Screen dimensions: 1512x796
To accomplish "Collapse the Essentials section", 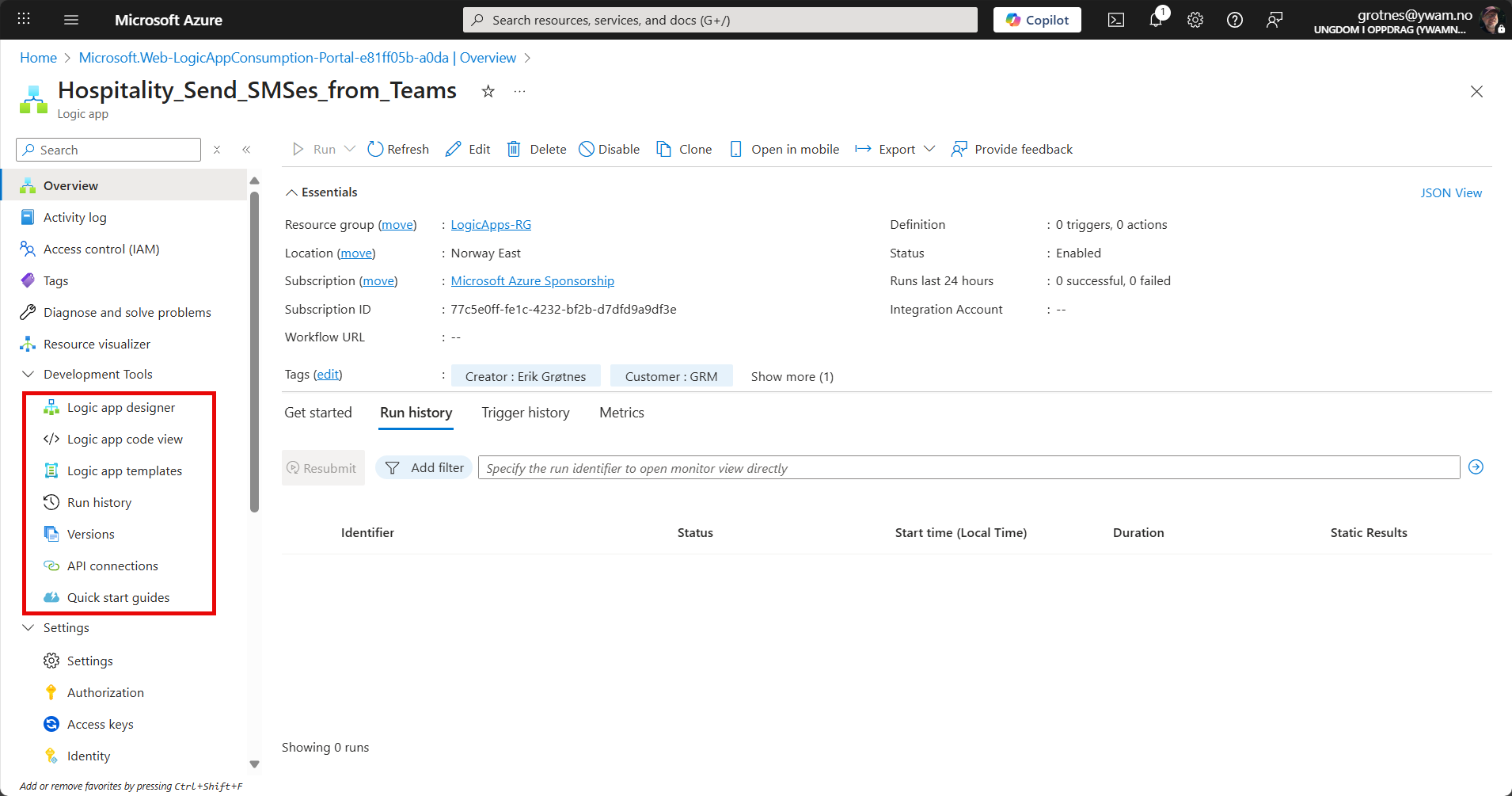I will tap(291, 192).
